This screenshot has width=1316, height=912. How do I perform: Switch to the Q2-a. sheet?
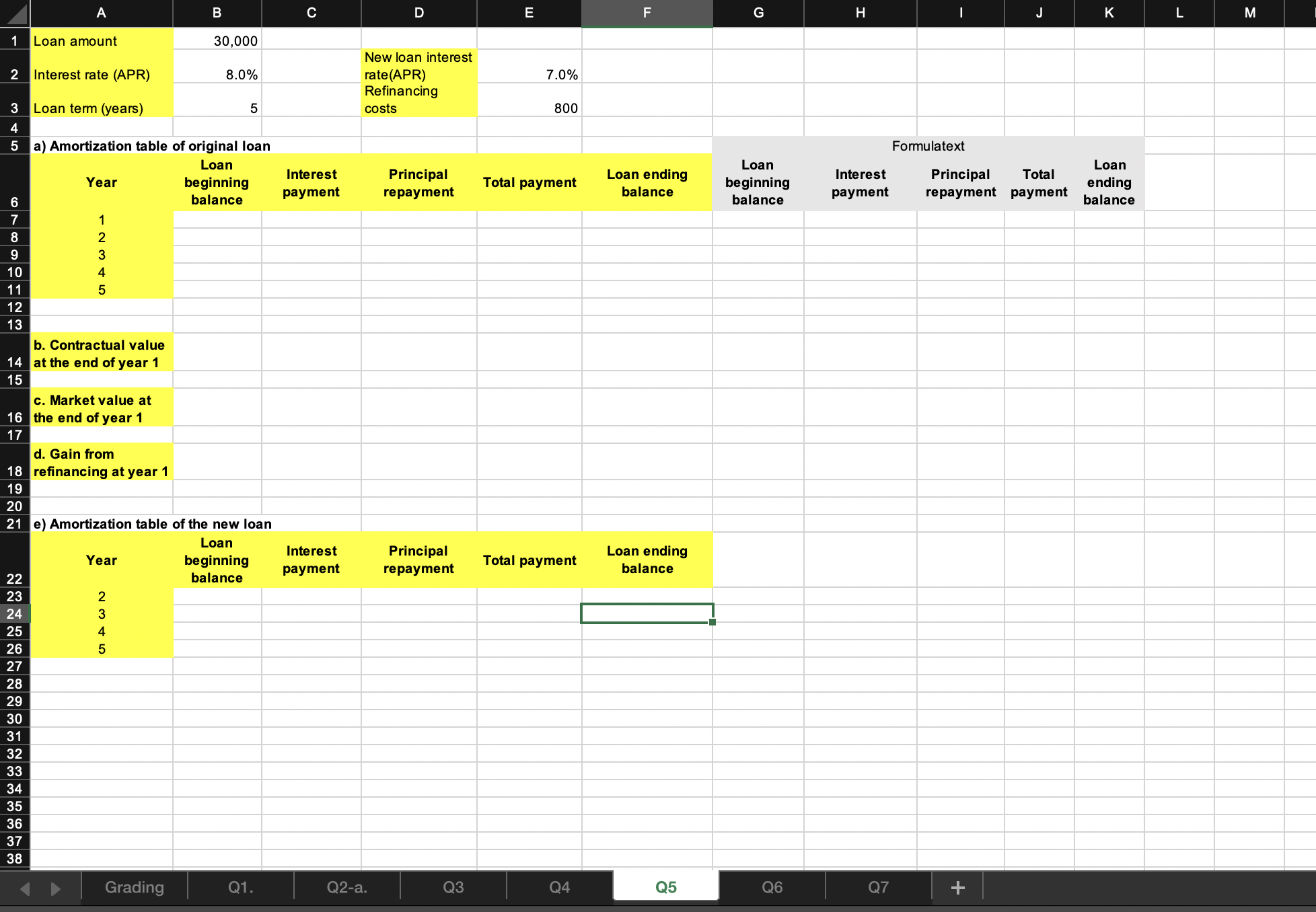pyautogui.click(x=346, y=887)
